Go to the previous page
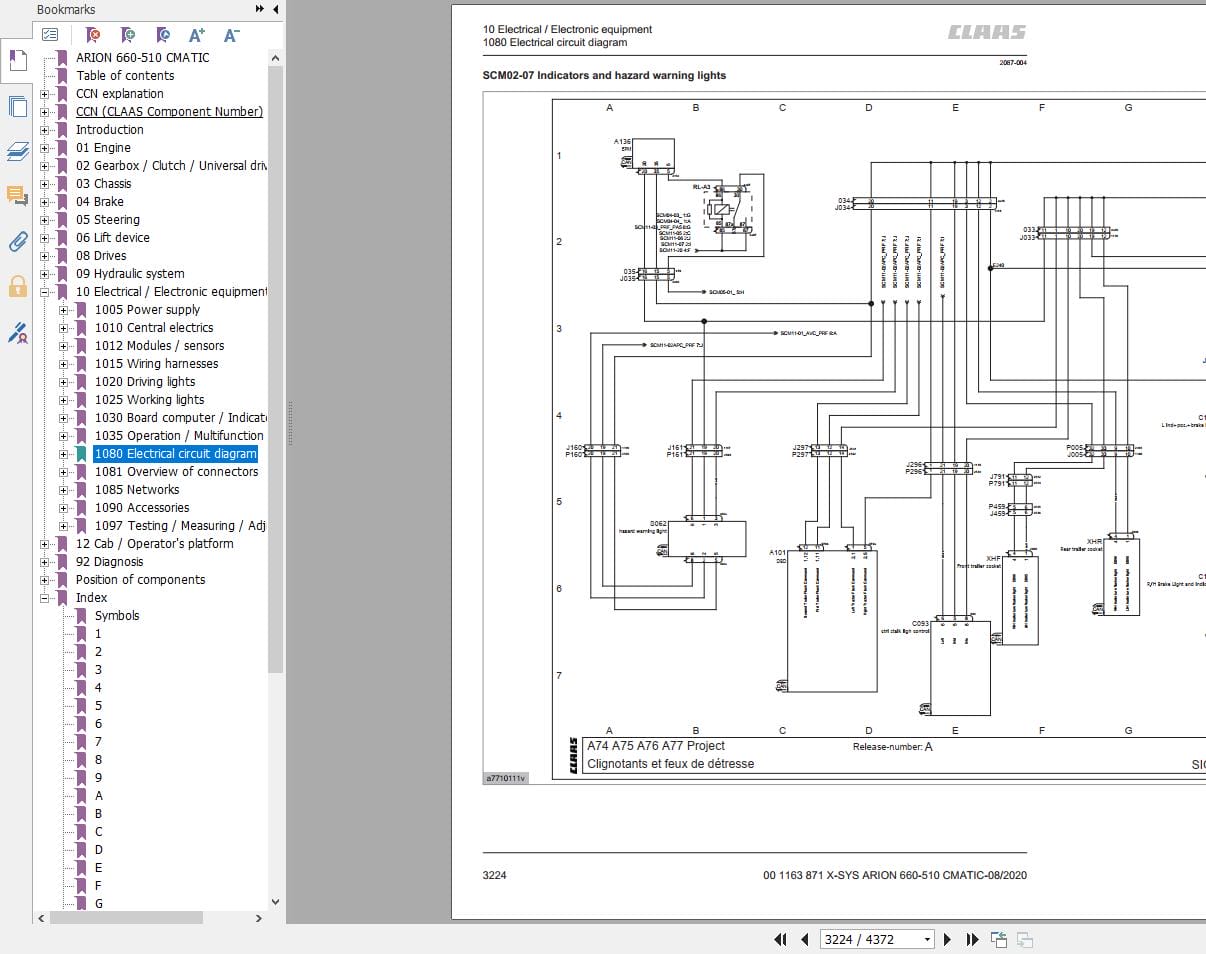Image resolution: width=1206 pixels, height=954 pixels. point(805,939)
